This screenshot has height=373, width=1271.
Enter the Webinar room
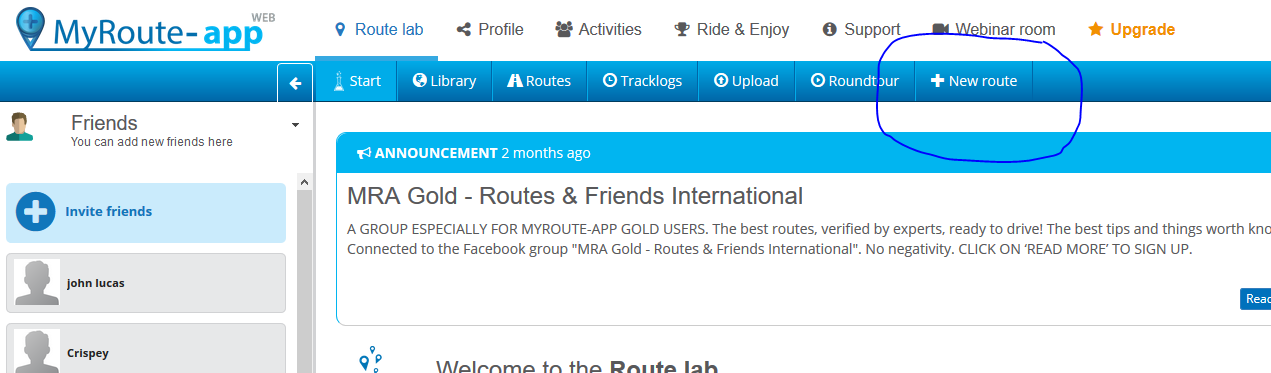click(x=993, y=30)
